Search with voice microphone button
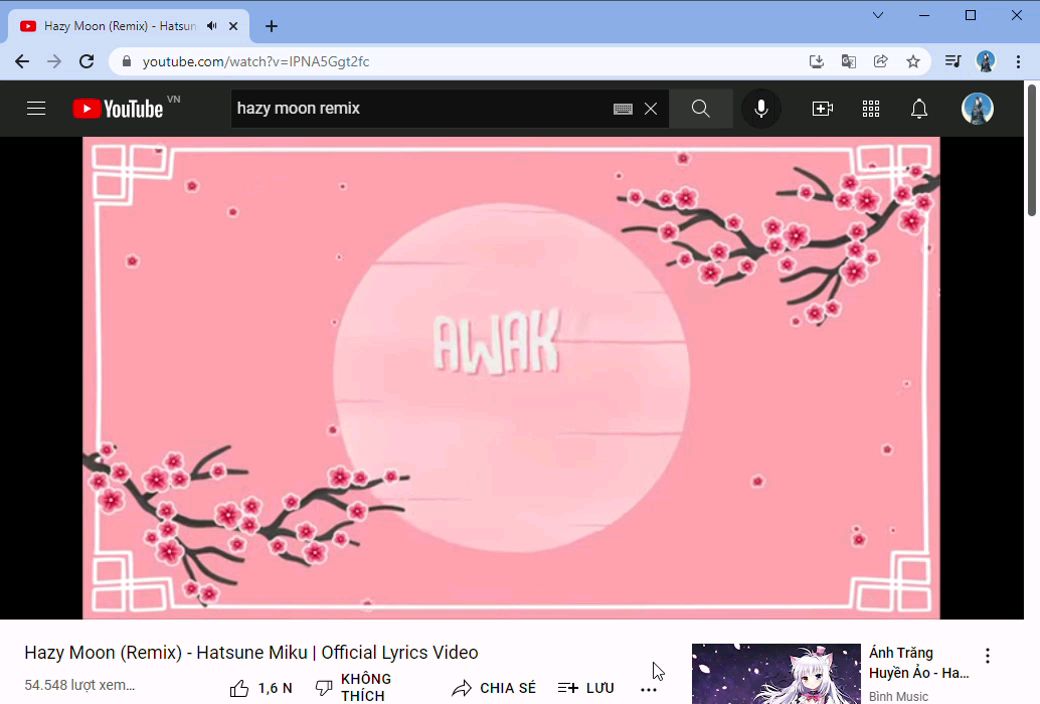 click(x=761, y=109)
